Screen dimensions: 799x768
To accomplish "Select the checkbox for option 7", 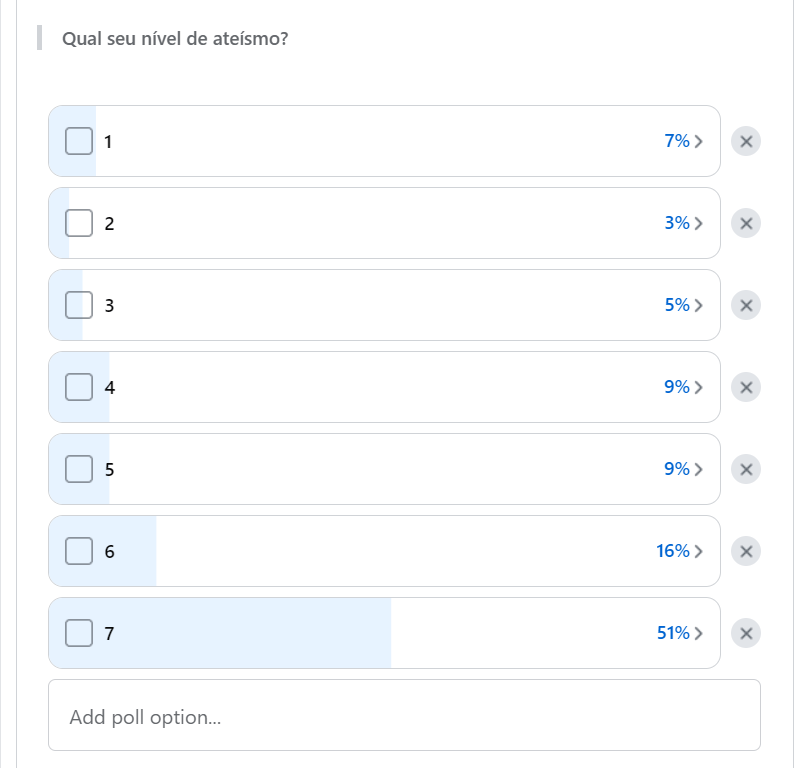I will [79, 633].
